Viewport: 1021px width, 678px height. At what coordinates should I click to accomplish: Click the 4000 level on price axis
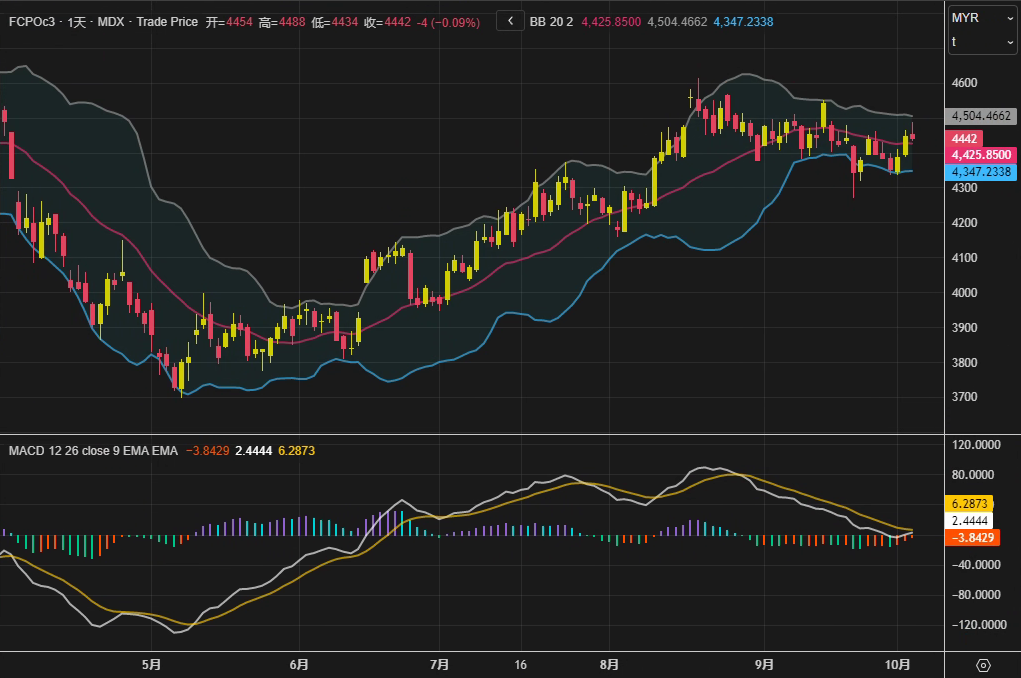pyautogui.click(x=965, y=293)
